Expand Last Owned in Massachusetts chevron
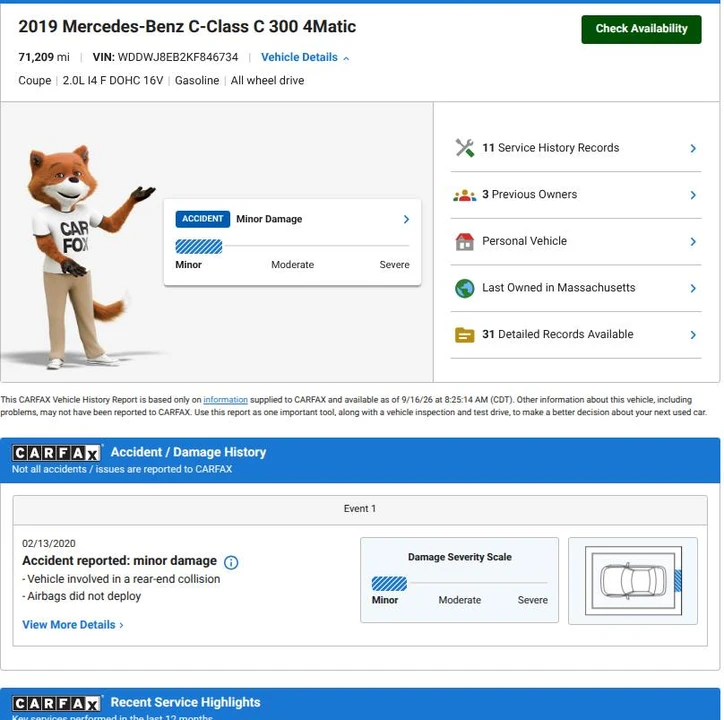Viewport: 724px width, 720px height. point(693,288)
